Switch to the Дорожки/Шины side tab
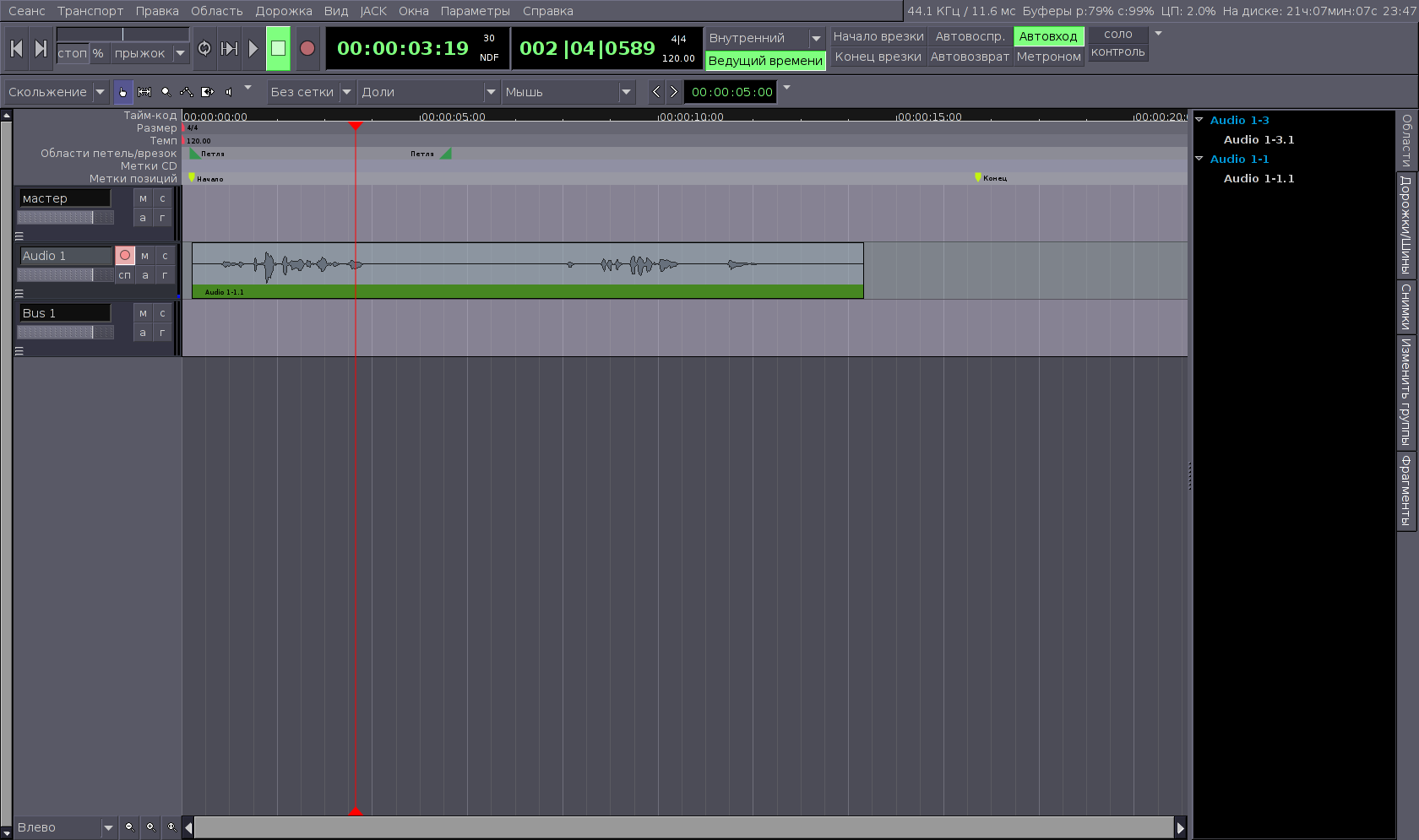Screen dimensions: 1419x840 coord(1406,225)
